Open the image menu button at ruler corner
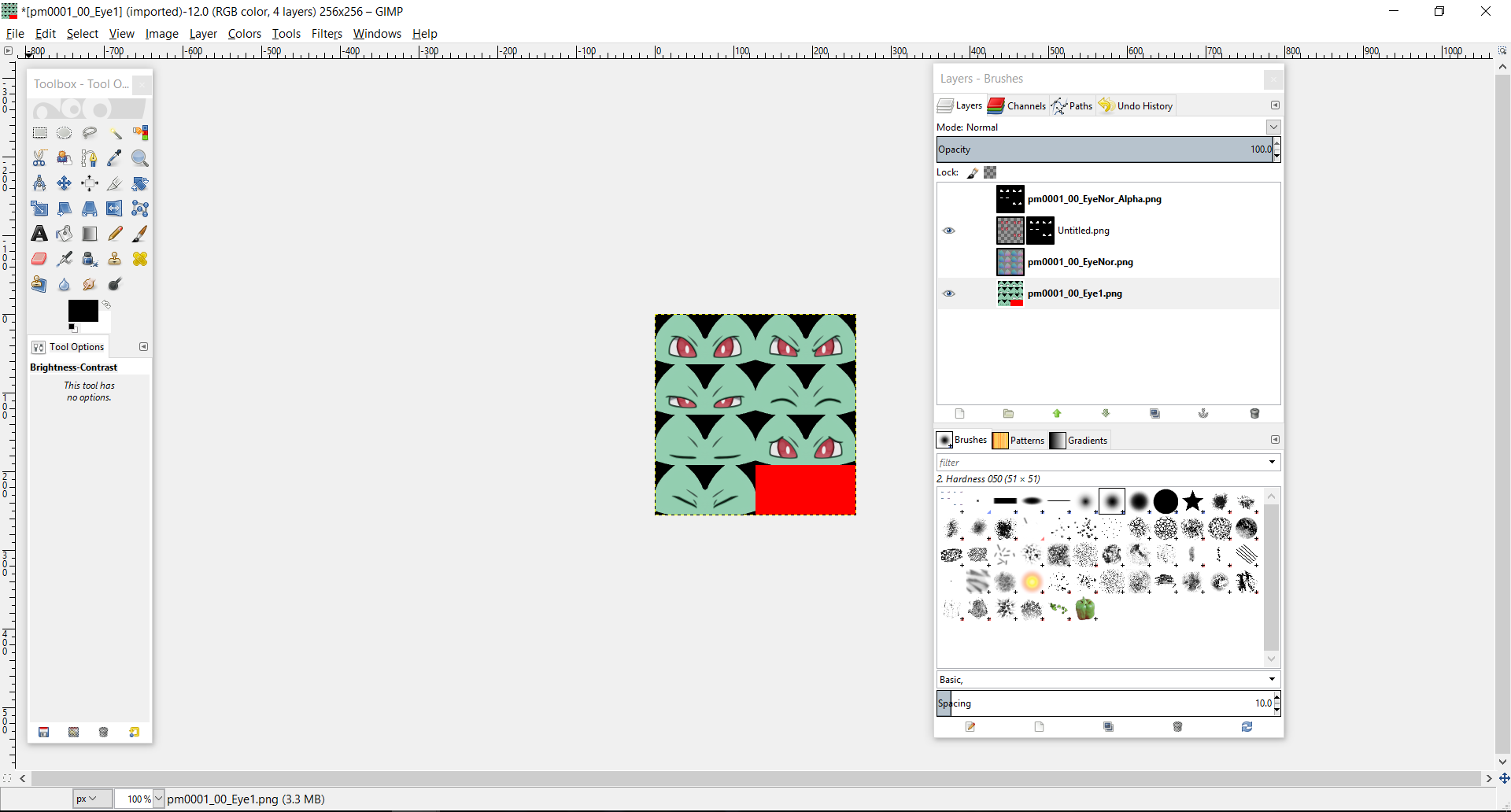 8,51
